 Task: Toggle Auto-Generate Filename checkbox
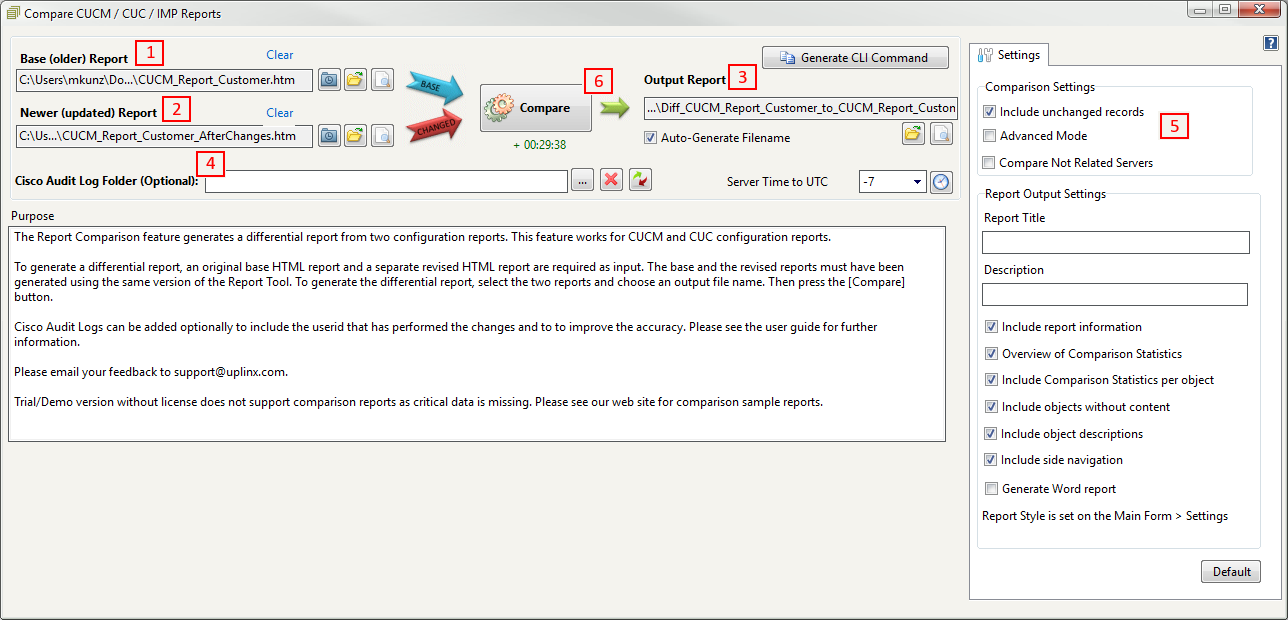point(651,138)
